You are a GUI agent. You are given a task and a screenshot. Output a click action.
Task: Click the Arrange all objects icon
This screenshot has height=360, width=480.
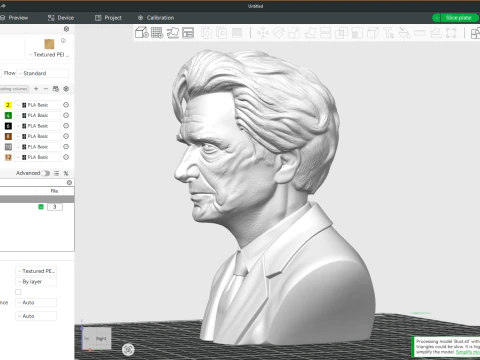click(x=188, y=33)
